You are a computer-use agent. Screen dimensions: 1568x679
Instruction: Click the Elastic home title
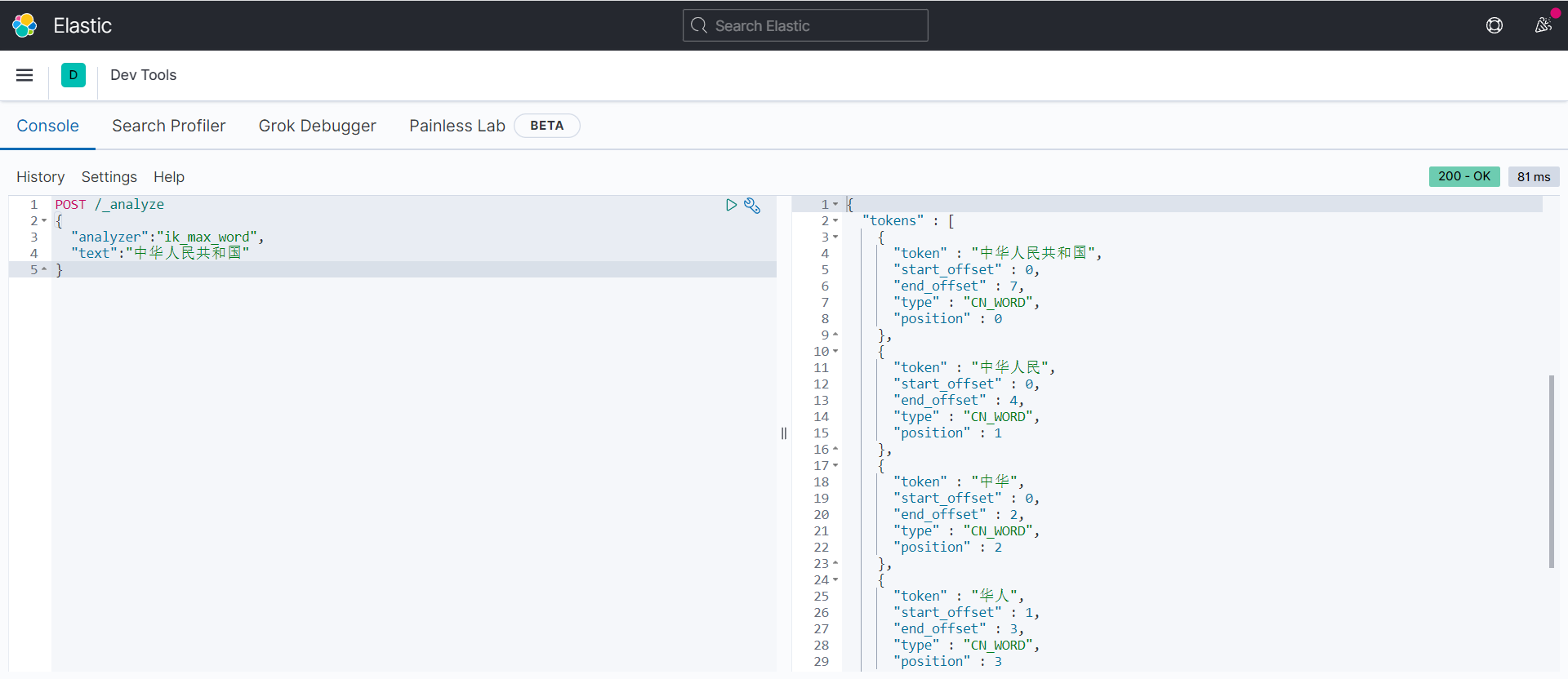pyautogui.click(x=82, y=25)
